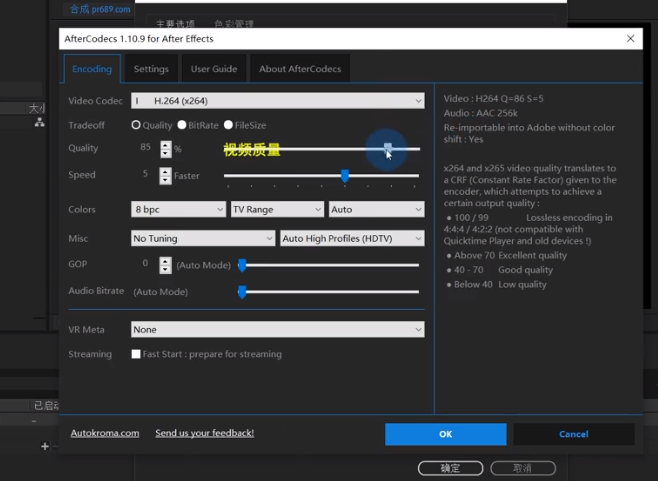
Task: Click the 确定 button in background dialog
Action: click(x=450, y=468)
